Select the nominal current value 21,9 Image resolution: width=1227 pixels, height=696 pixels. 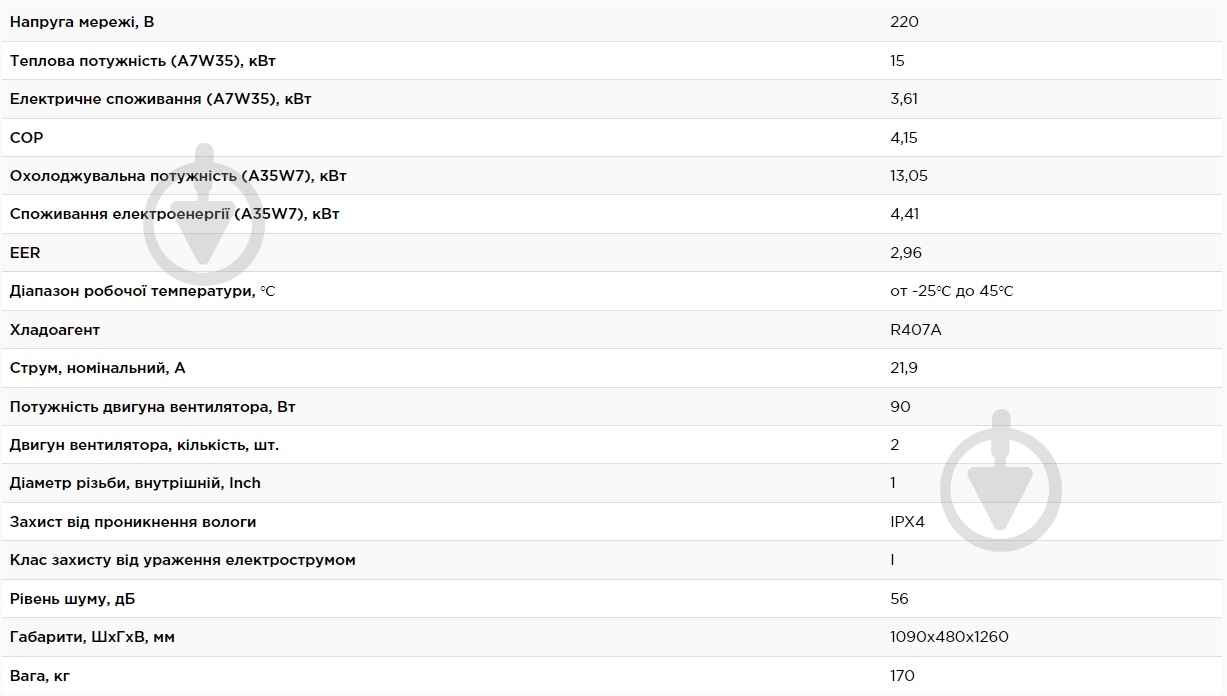(903, 368)
